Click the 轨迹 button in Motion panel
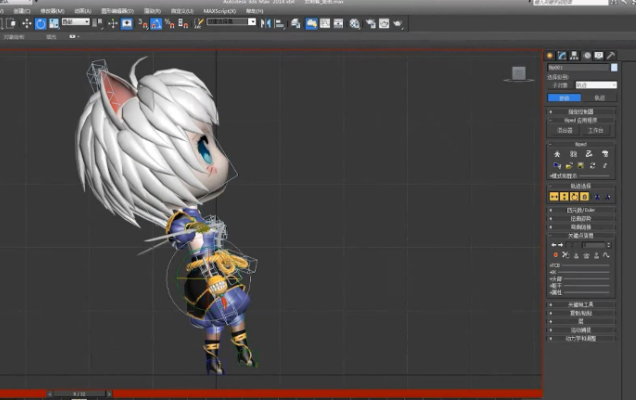 click(600, 98)
